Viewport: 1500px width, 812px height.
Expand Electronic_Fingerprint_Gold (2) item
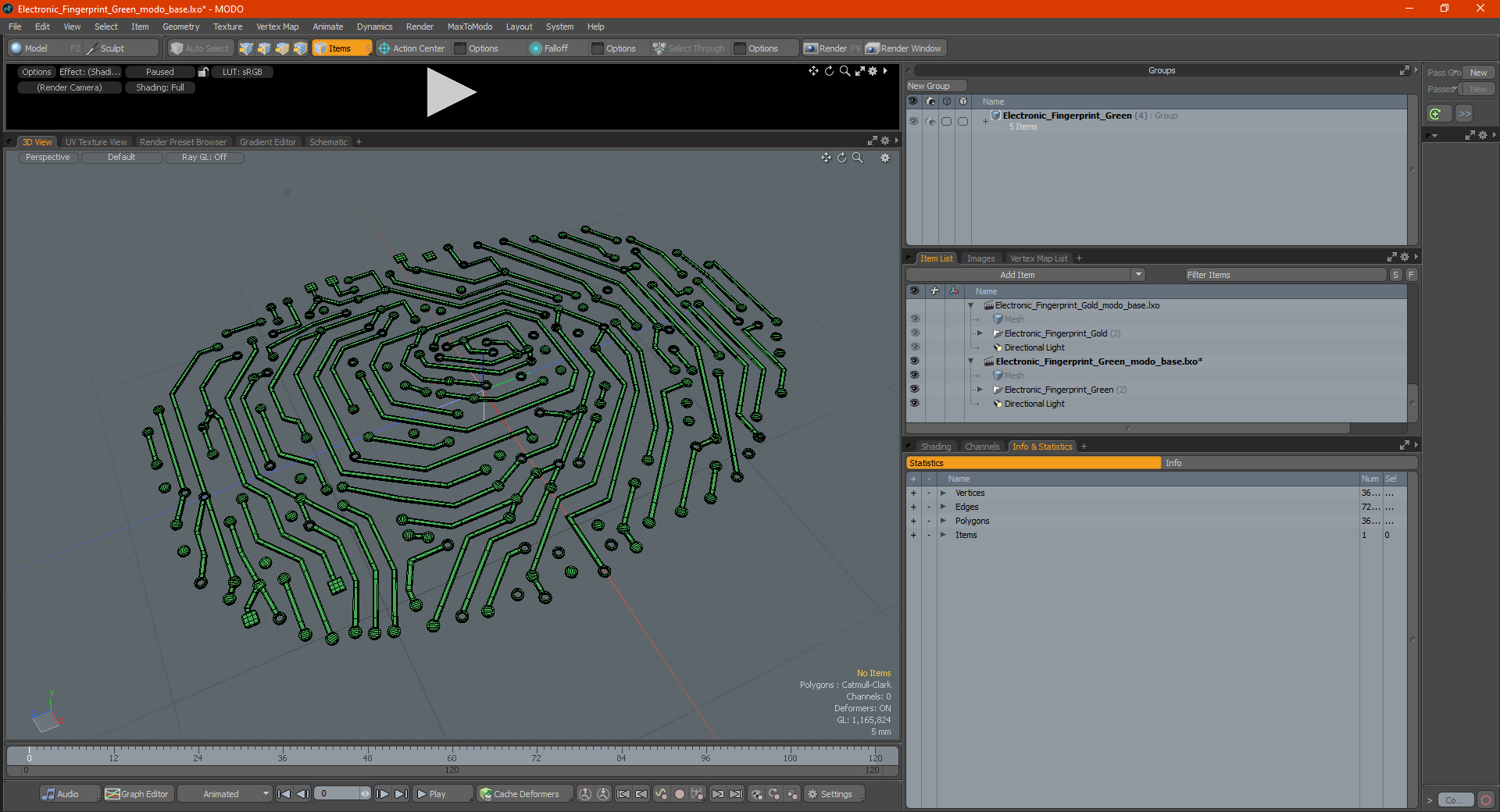tap(980, 333)
